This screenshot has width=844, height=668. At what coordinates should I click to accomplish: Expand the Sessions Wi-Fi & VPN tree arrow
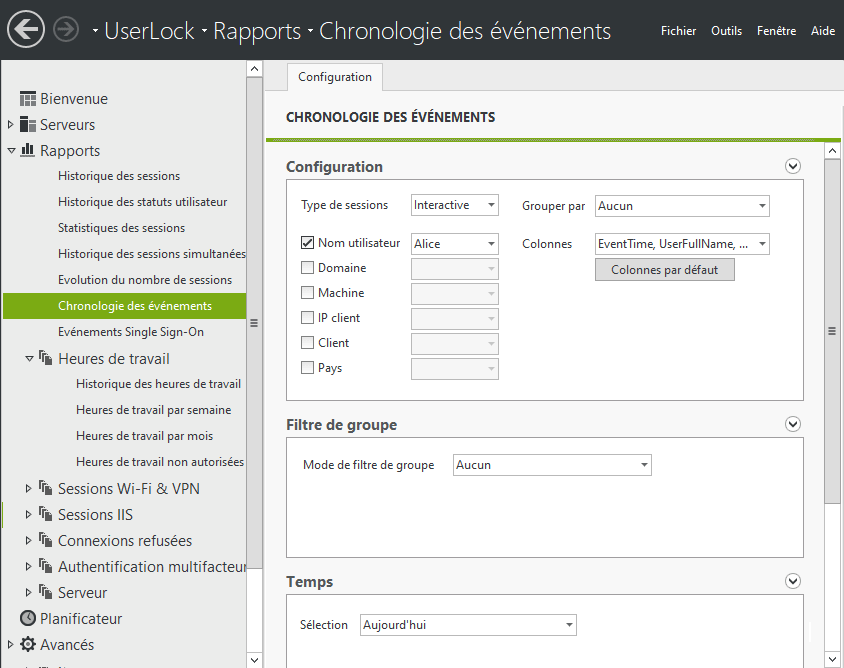(29, 488)
